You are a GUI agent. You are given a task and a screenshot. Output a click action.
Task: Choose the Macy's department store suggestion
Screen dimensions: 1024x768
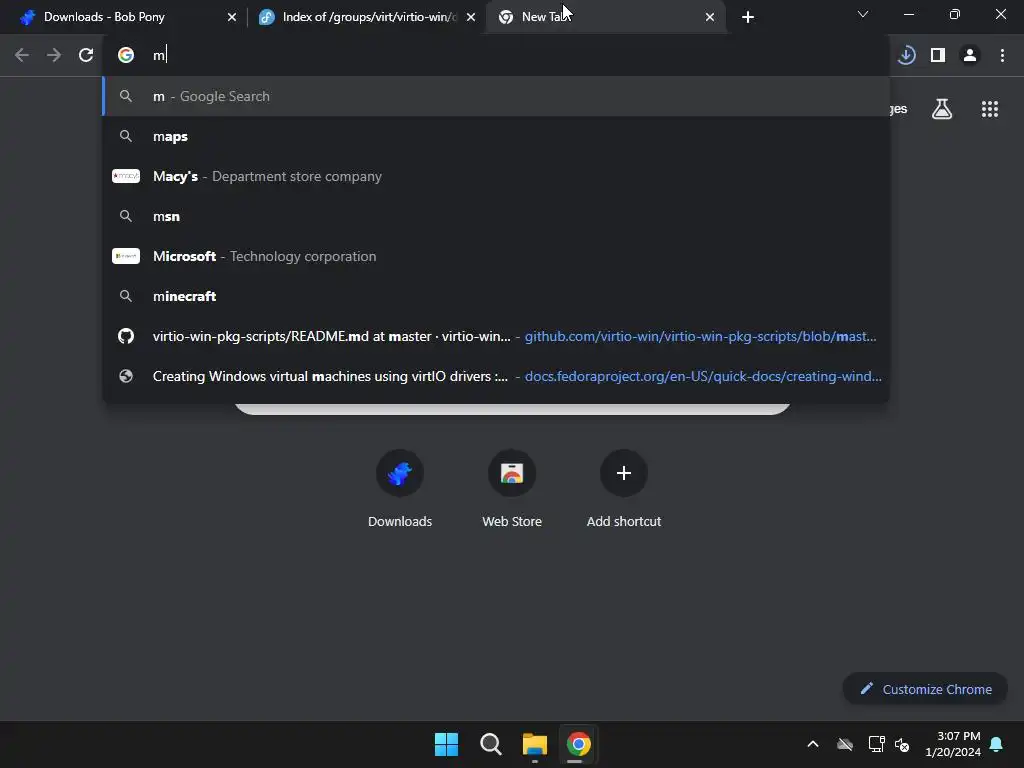click(x=496, y=176)
